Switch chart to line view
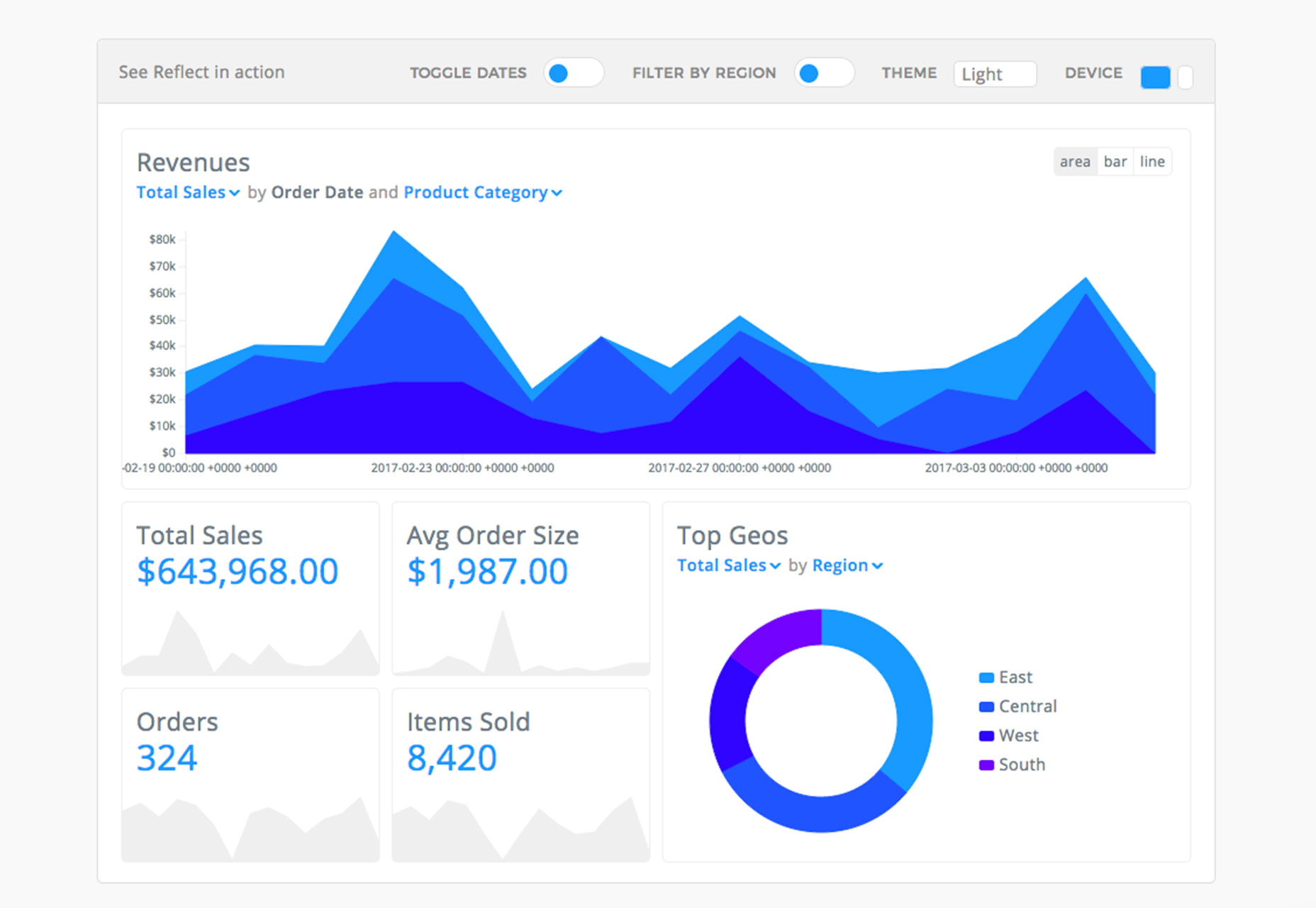This screenshot has height=908, width=1316. [x=1152, y=162]
